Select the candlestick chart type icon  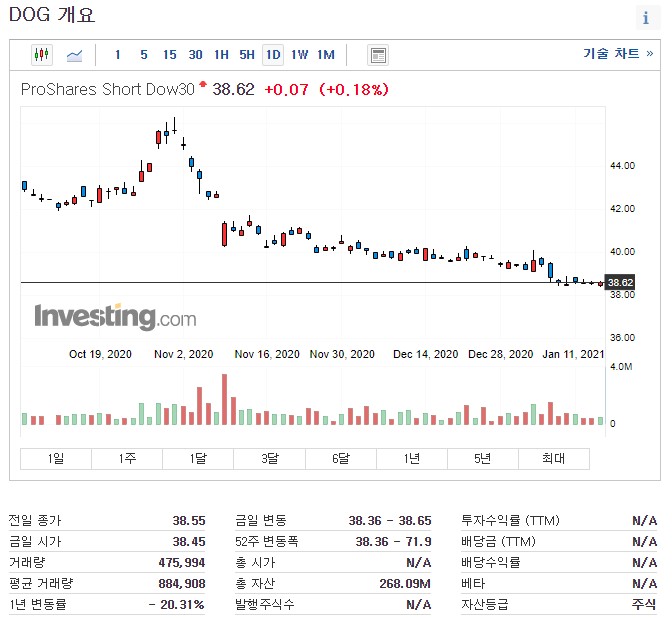42,55
